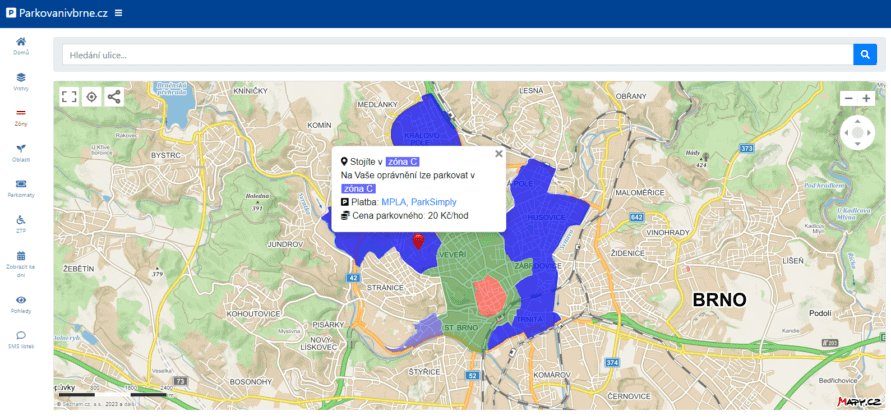This screenshot has width=891, height=420.
Task: Open the Zobrazit ke dni calendar
Action: [x=21, y=262]
